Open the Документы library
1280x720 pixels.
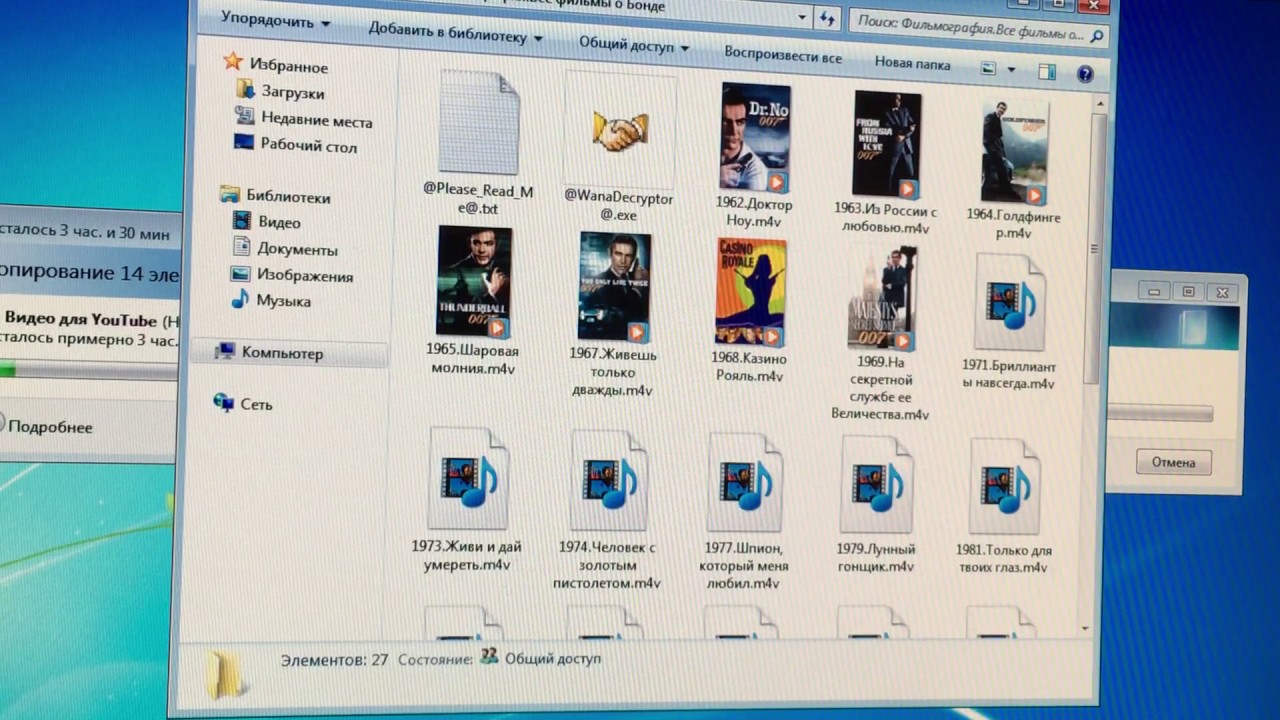point(297,249)
